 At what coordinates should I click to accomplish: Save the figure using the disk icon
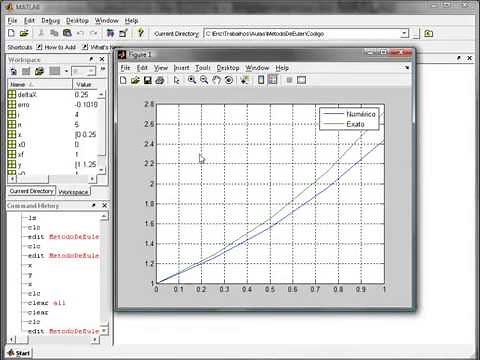147,80
